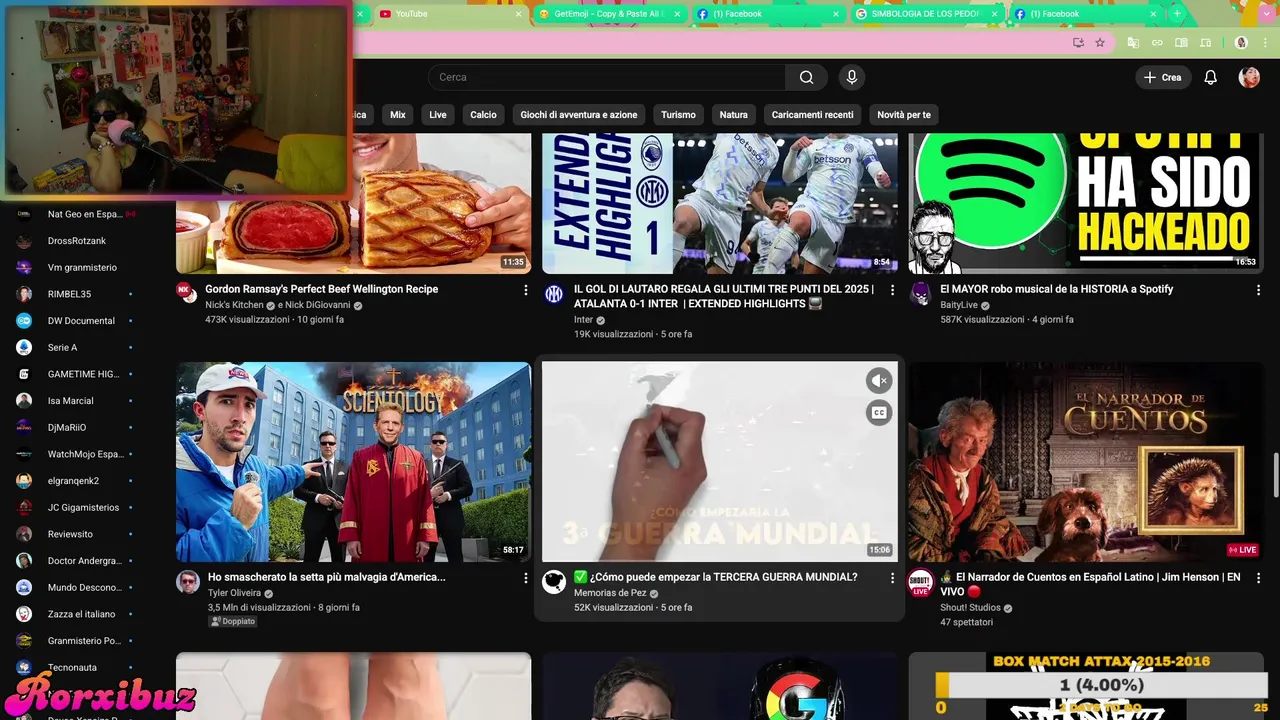Switch to the SIMBOLOGIA DE LOS PEDOS browser tab
This screenshot has height=720, width=1280.
tap(928, 14)
